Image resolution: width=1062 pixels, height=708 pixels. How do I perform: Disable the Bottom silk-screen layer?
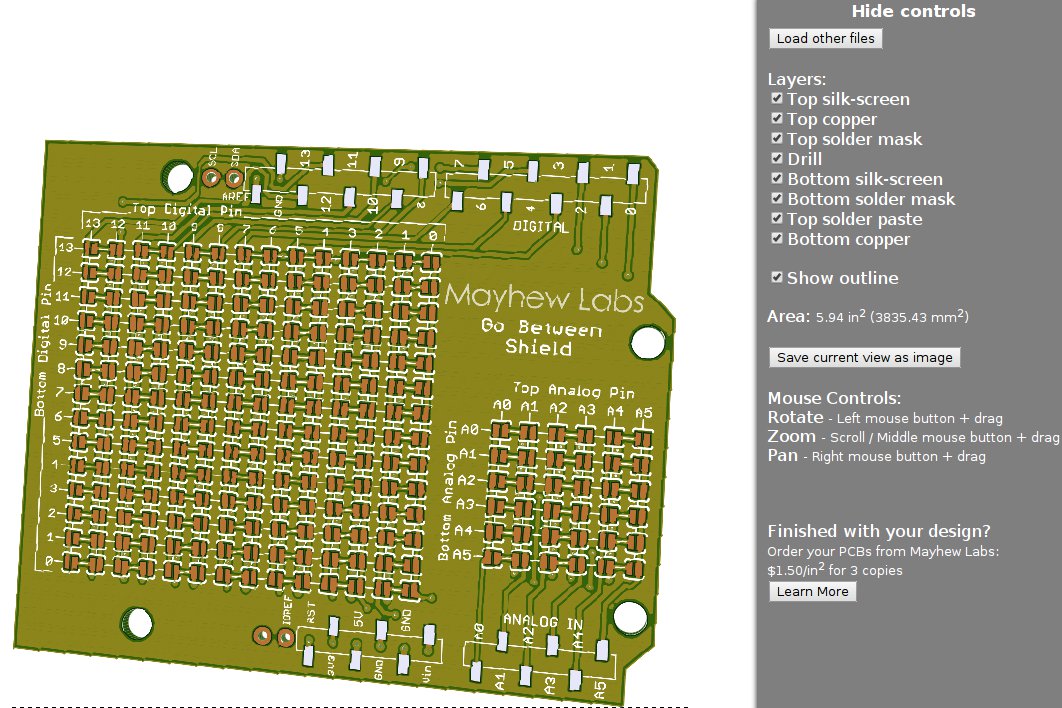(x=777, y=178)
